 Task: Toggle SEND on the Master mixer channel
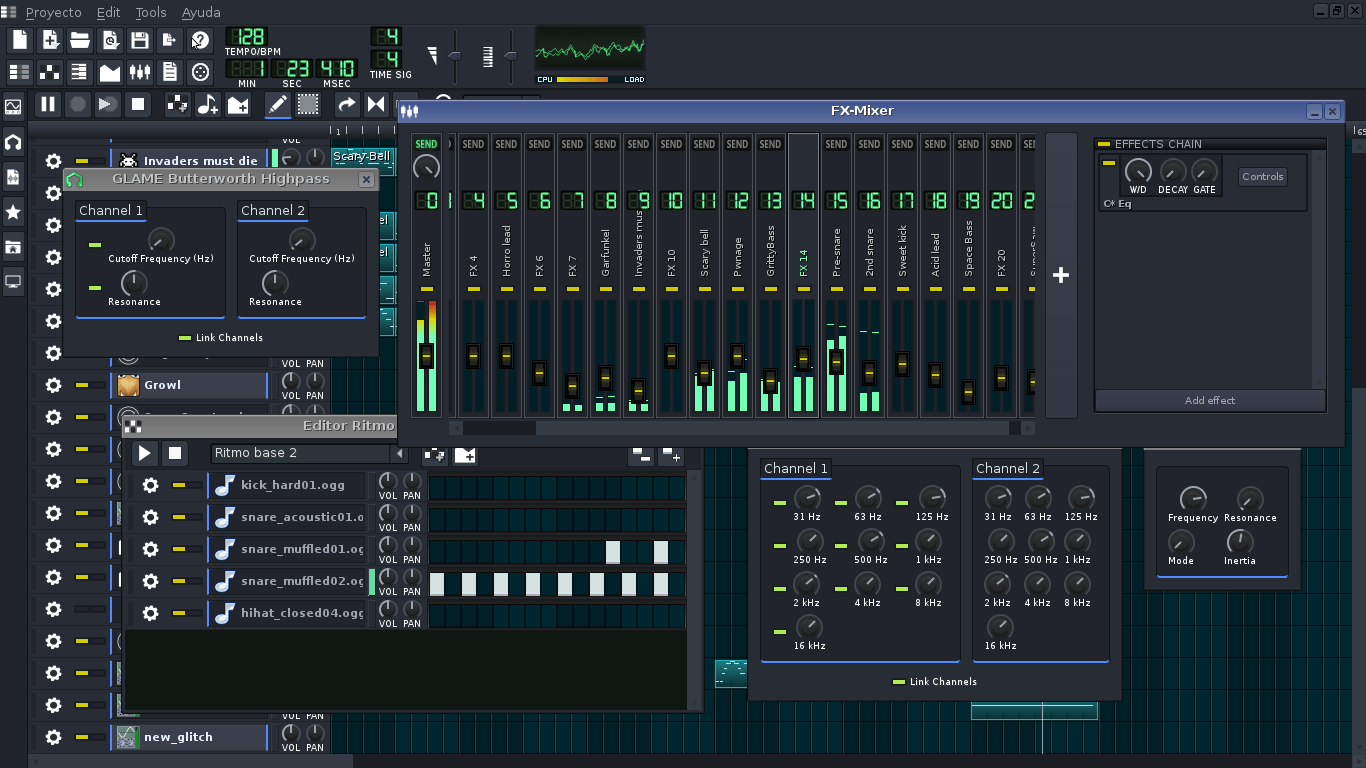(426, 143)
